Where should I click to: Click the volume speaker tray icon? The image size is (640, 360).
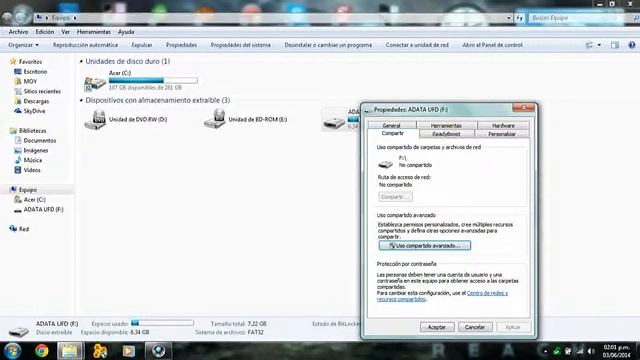pos(591,351)
